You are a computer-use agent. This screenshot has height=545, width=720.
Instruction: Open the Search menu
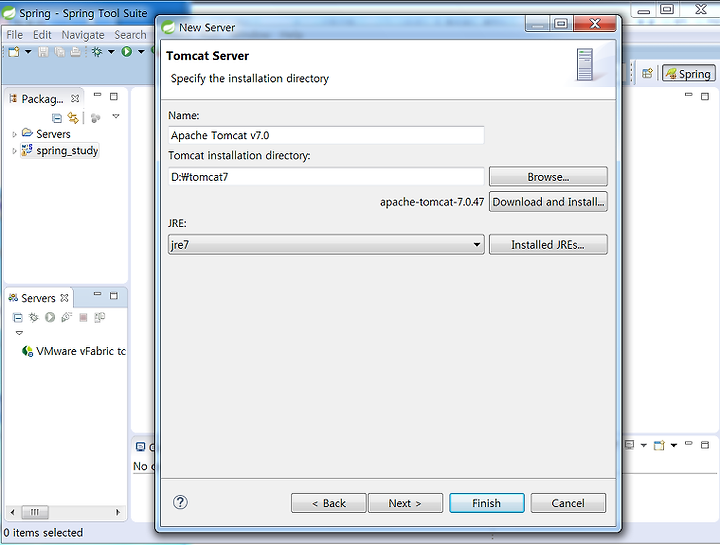tap(130, 35)
